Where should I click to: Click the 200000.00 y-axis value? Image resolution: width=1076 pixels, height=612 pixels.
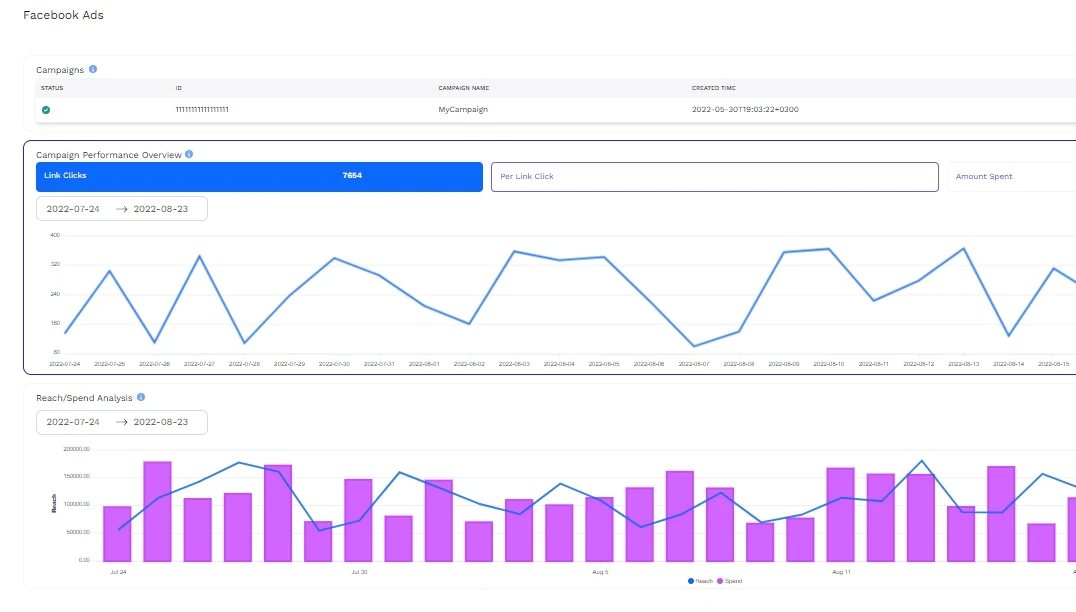(x=76, y=449)
